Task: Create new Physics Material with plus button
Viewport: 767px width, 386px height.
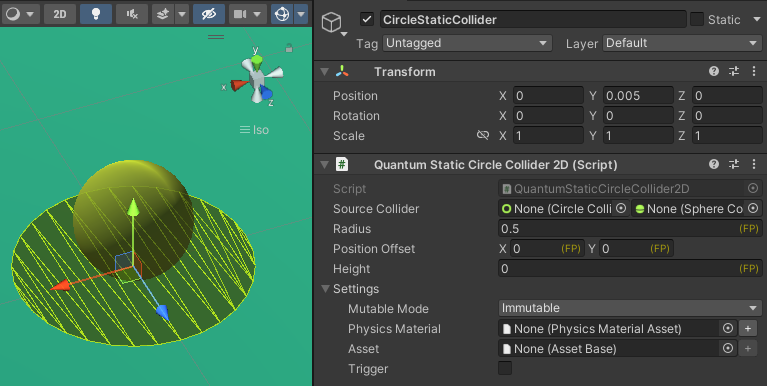Action: point(748,328)
